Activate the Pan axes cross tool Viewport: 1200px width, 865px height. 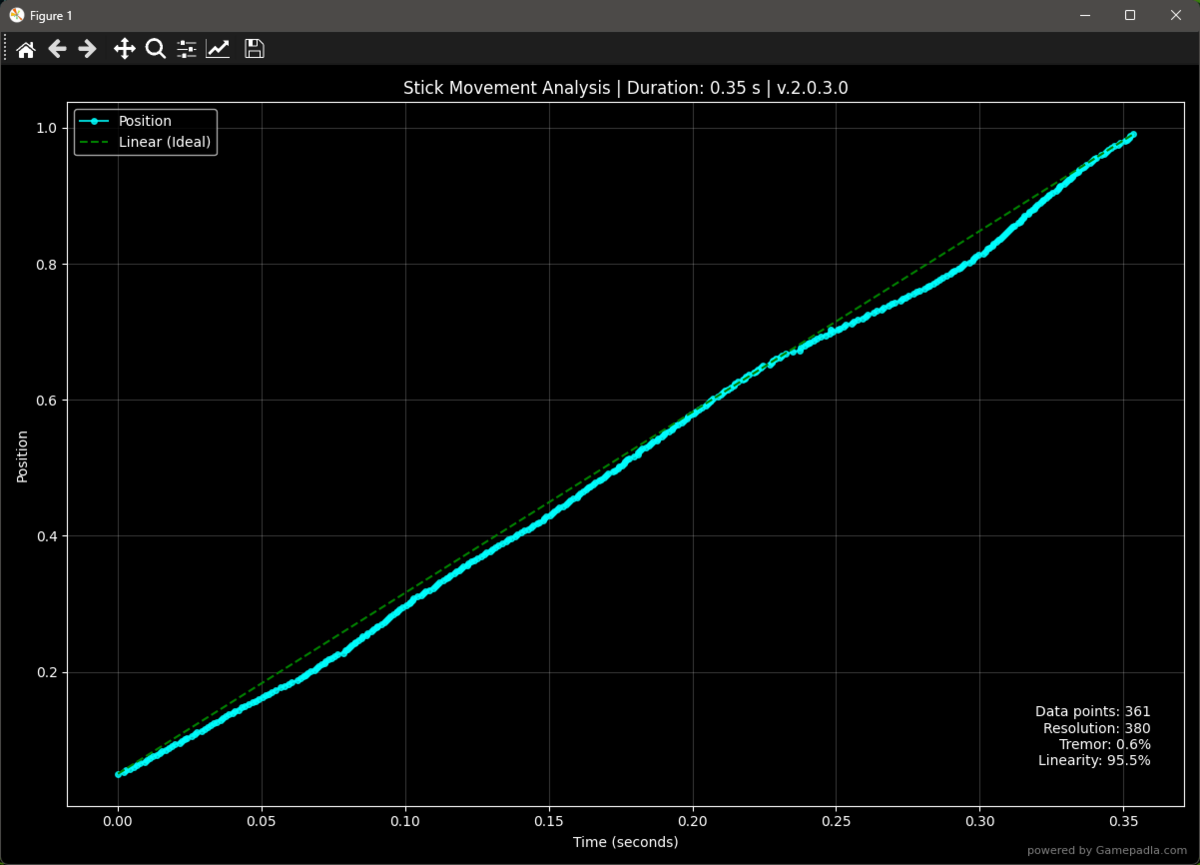[124, 49]
